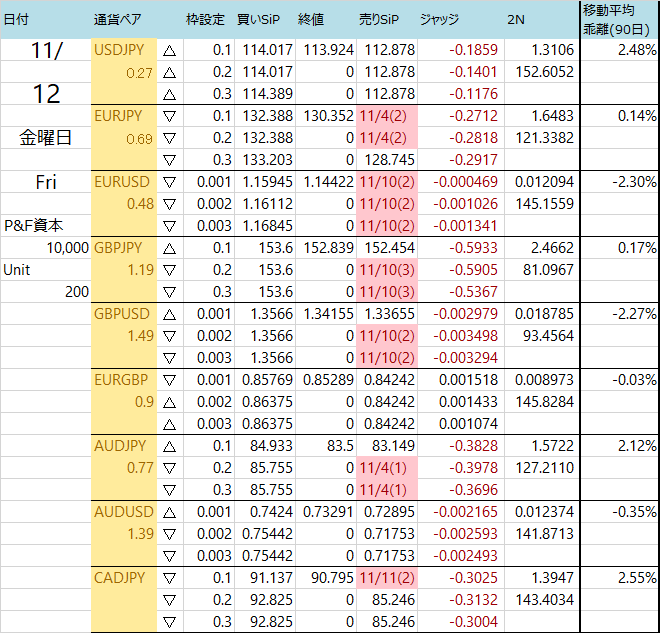Click the Unit label cell
Screen dimensions: 660x633
coord(16,270)
